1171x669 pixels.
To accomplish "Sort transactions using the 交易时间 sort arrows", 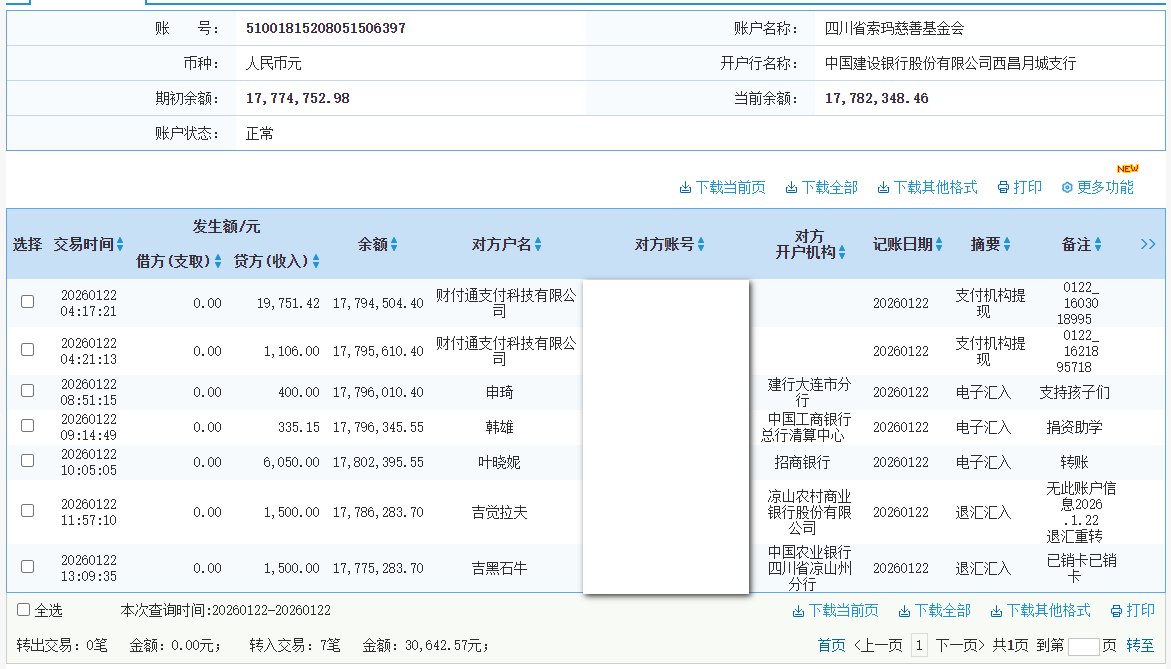I will [x=118, y=243].
